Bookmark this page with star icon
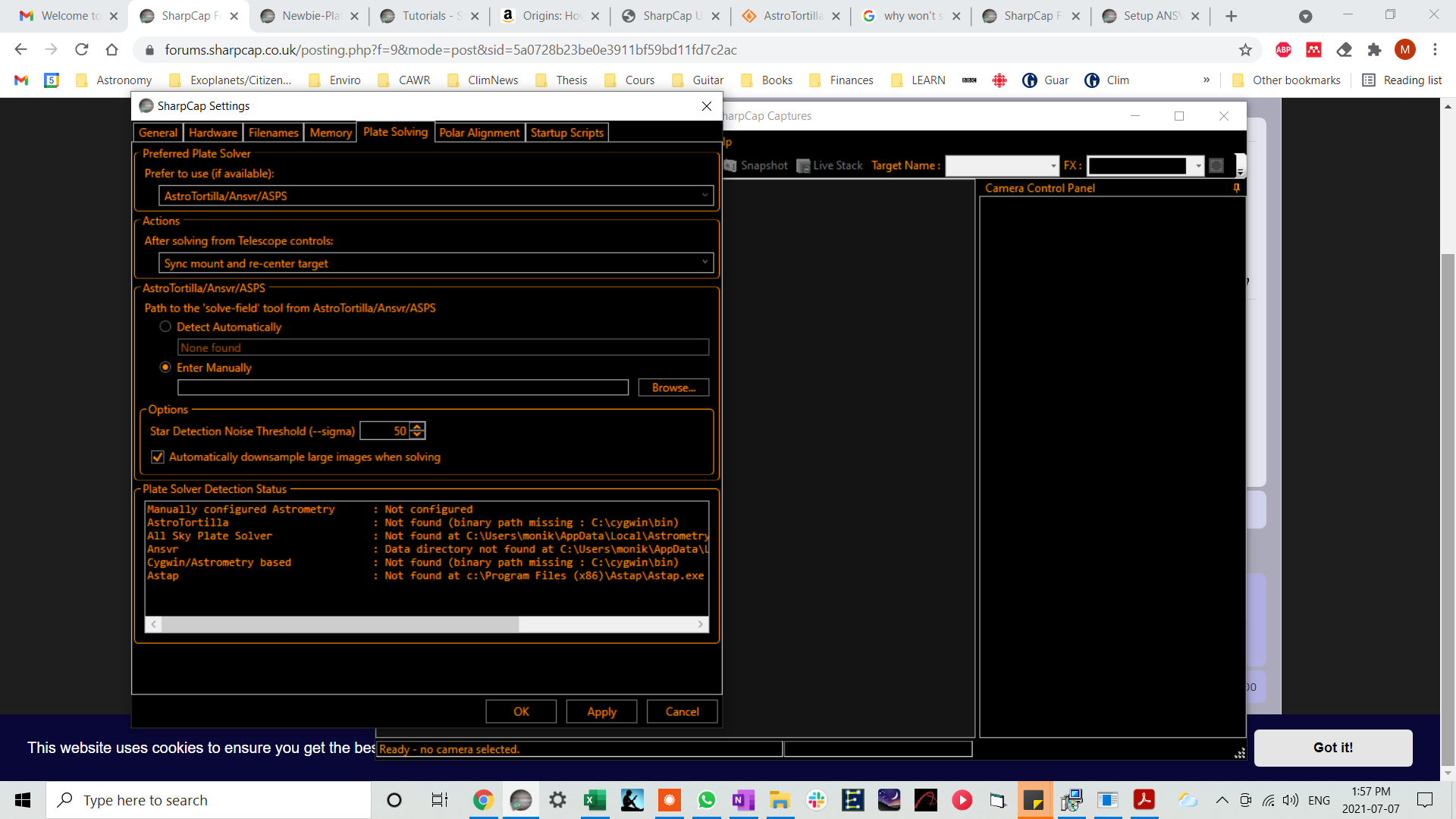 point(1245,50)
